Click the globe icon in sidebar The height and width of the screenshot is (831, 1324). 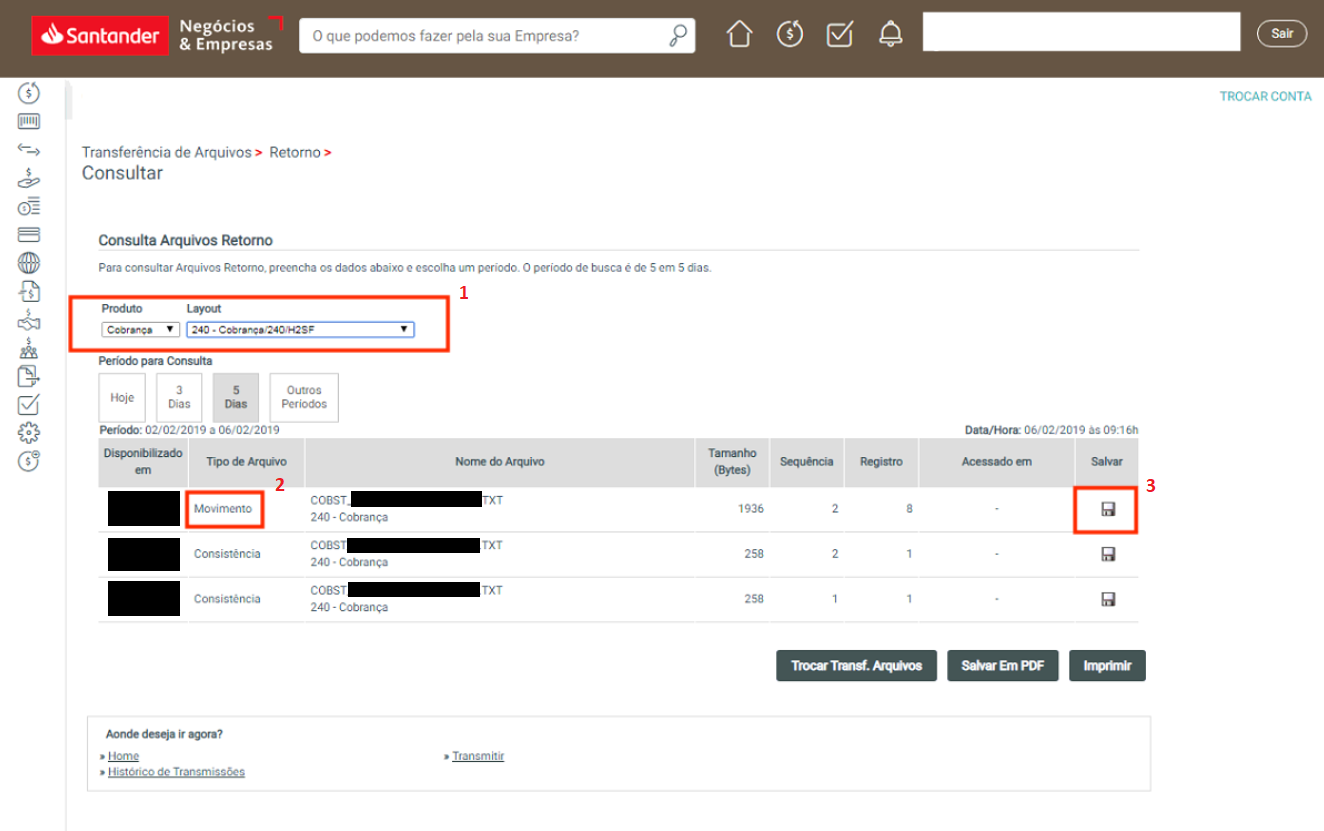[x=29, y=263]
